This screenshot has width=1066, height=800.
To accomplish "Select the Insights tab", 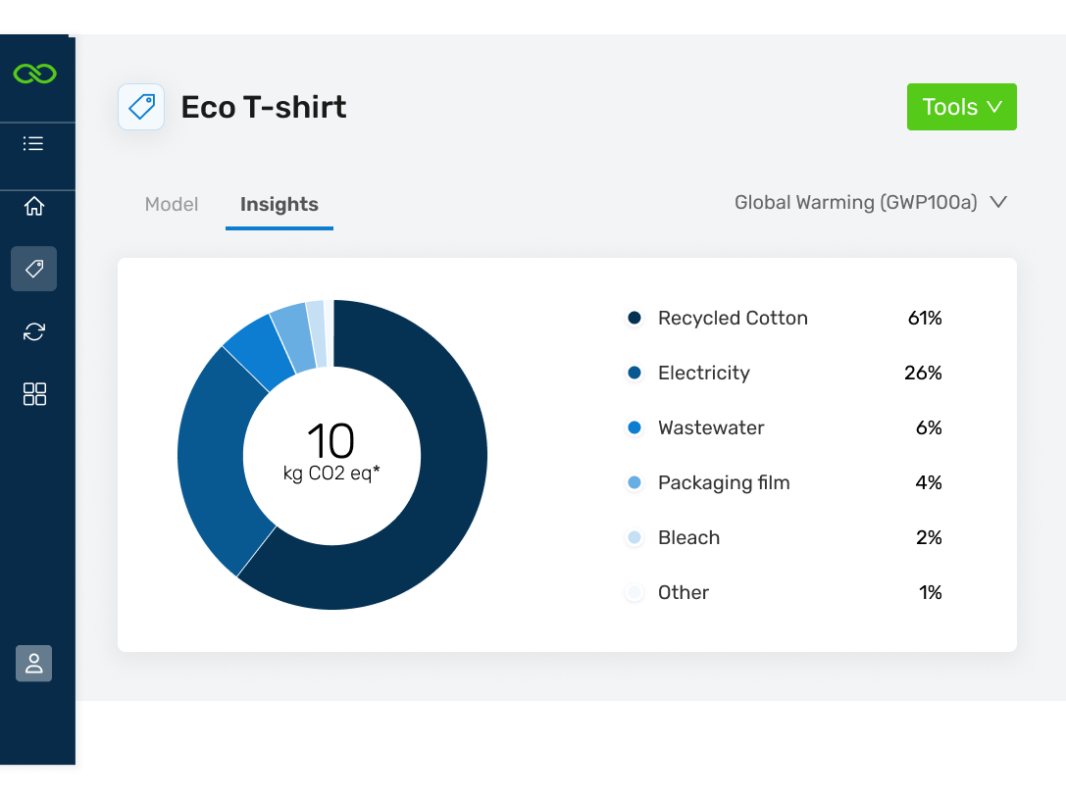I will click(279, 205).
